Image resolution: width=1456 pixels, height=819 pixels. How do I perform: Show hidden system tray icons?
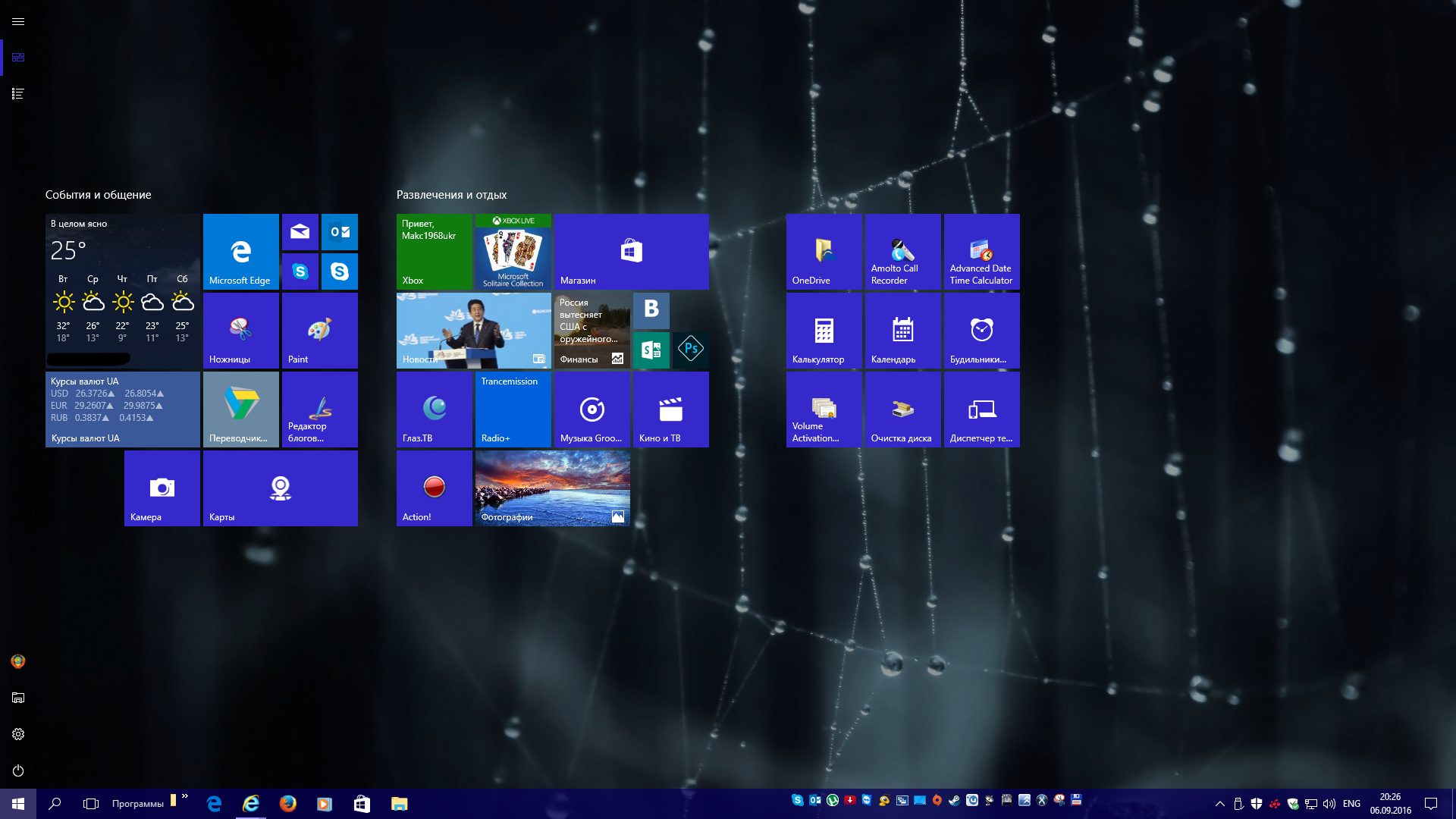pos(1219,804)
